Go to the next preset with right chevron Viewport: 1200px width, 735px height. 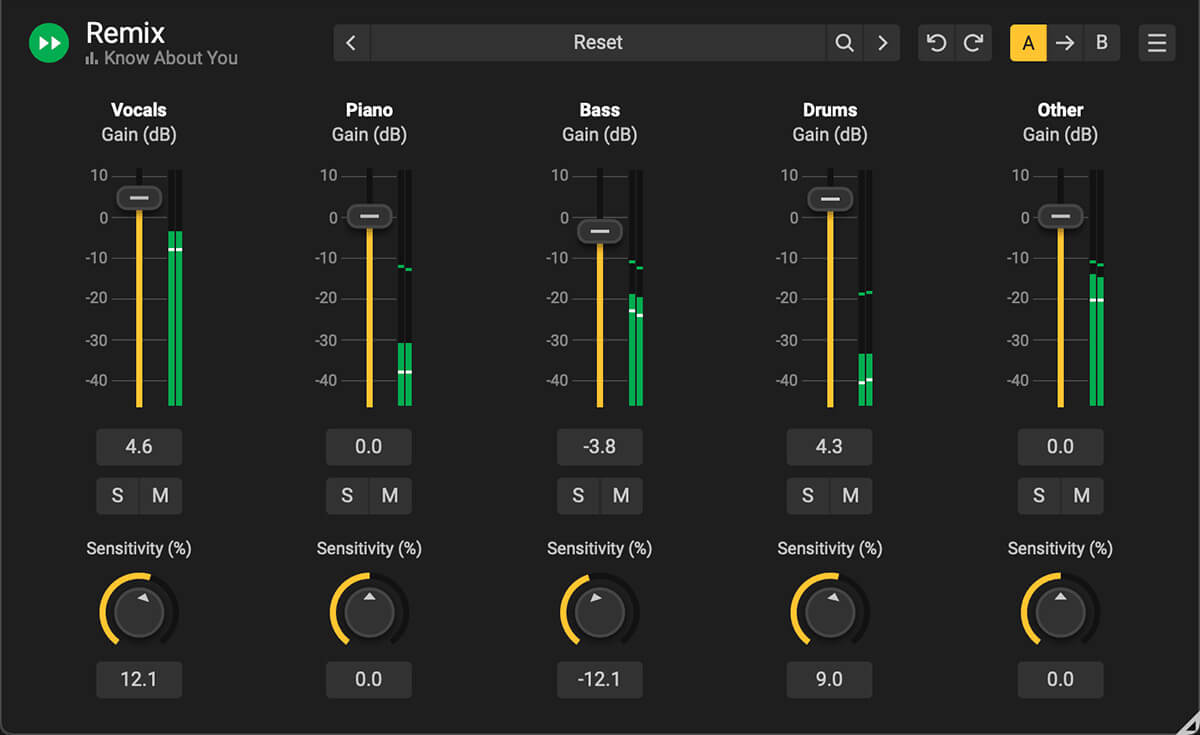(x=882, y=43)
